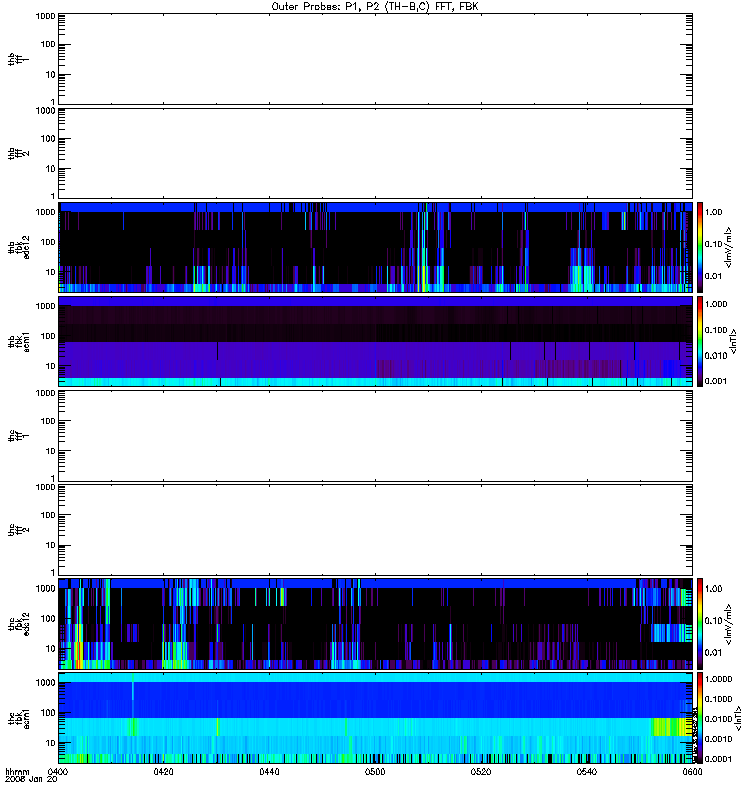The height and width of the screenshot is (800, 750).
Task: Click the '0.010' value on thb scm1 color bar
Action: point(716,356)
